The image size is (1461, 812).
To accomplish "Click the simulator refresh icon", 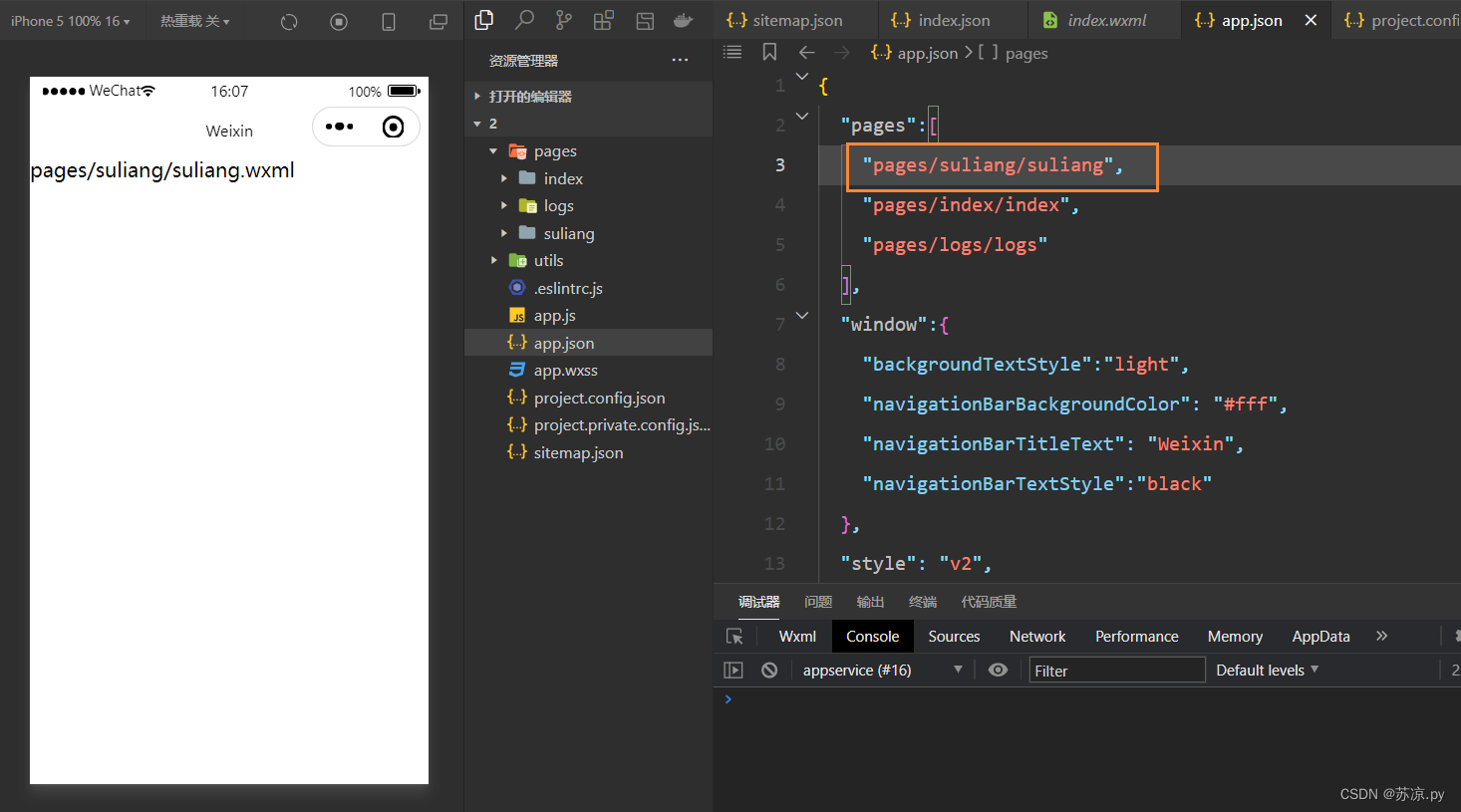I will click(289, 21).
